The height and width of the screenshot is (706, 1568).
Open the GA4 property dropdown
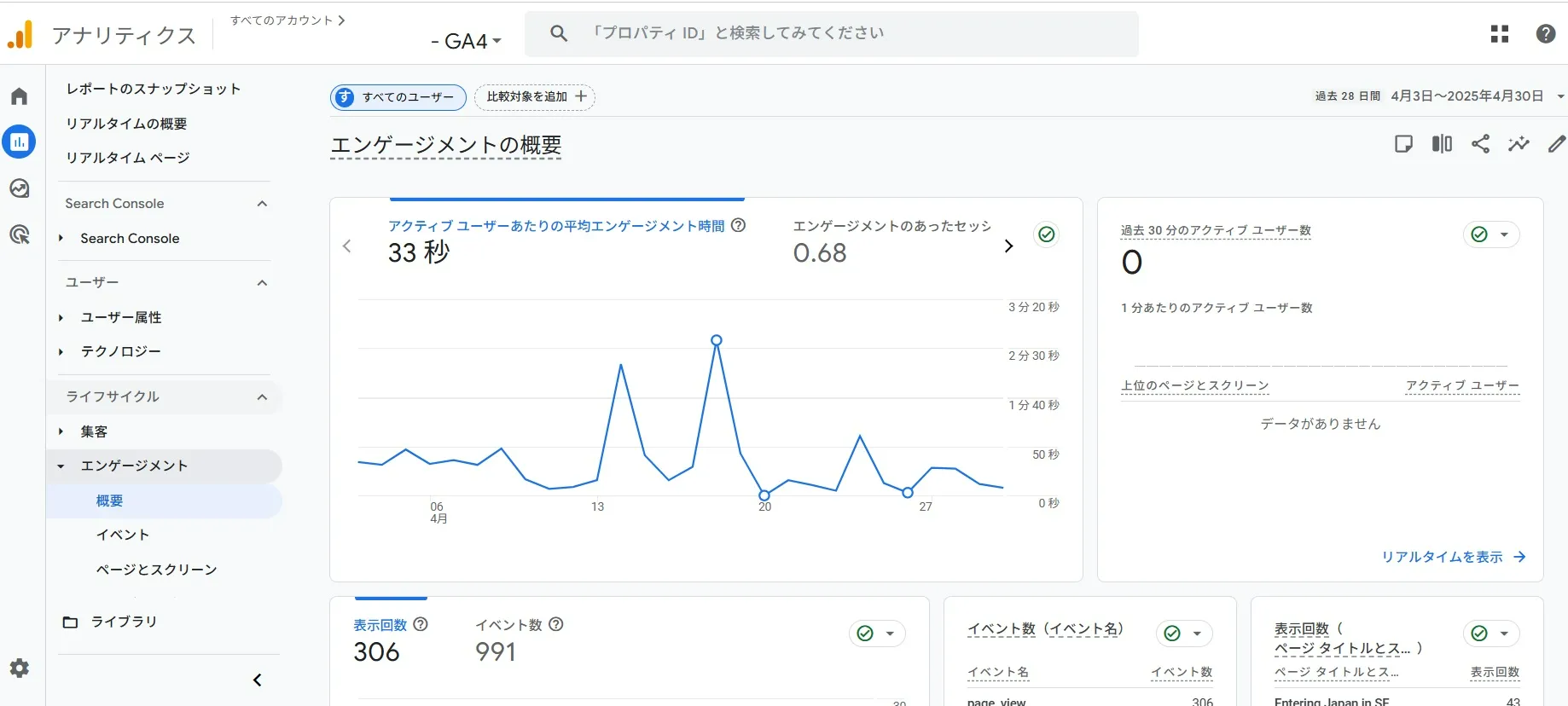coord(466,40)
